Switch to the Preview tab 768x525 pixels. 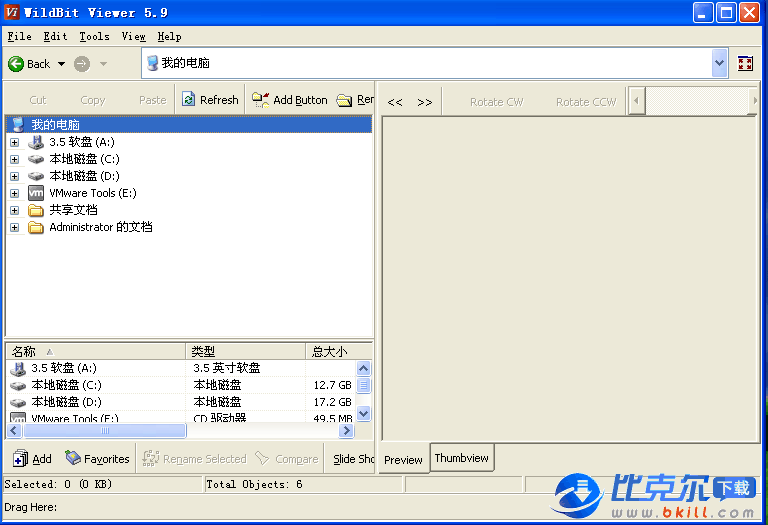403,460
